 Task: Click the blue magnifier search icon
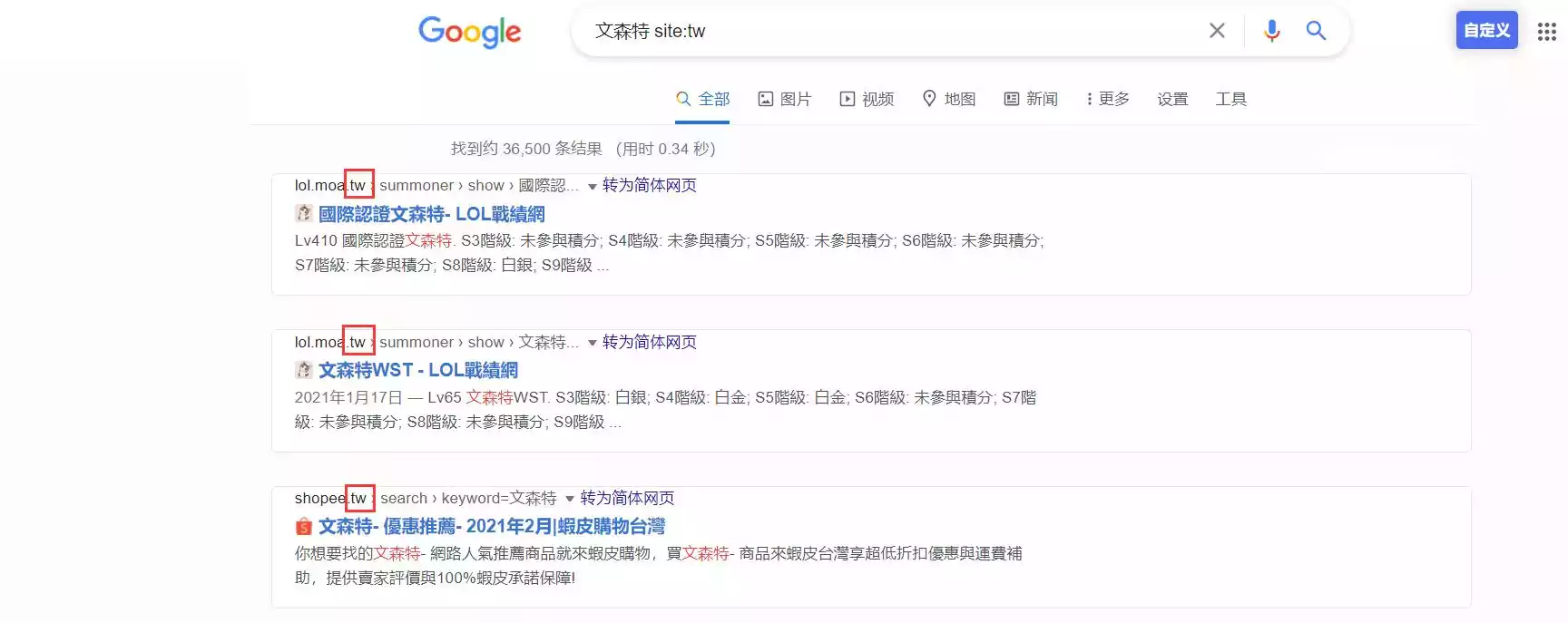pyautogui.click(x=1316, y=31)
